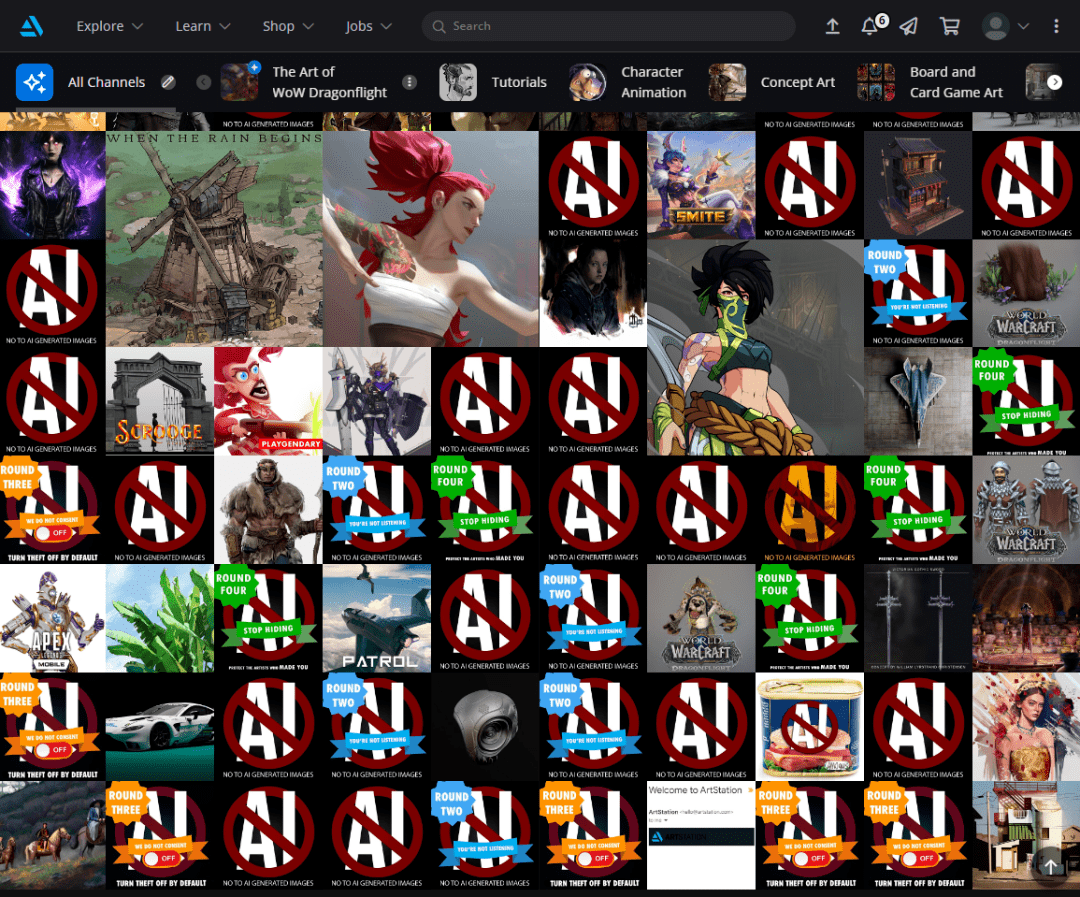This screenshot has width=1080, height=897.
Task: Open the horse riders landscape thumbnail
Action: (x=52, y=835)
